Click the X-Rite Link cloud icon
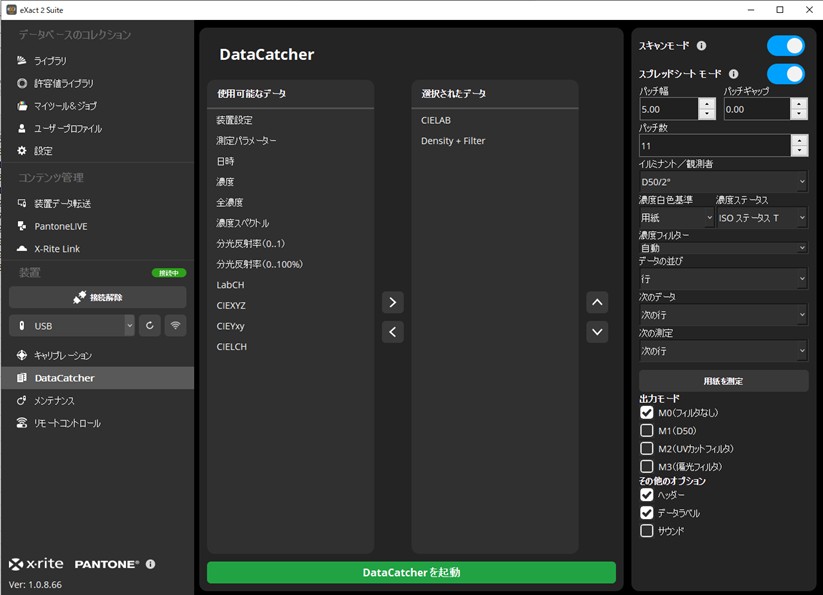This screenshot has width=823, height=595. pos(22,248)
